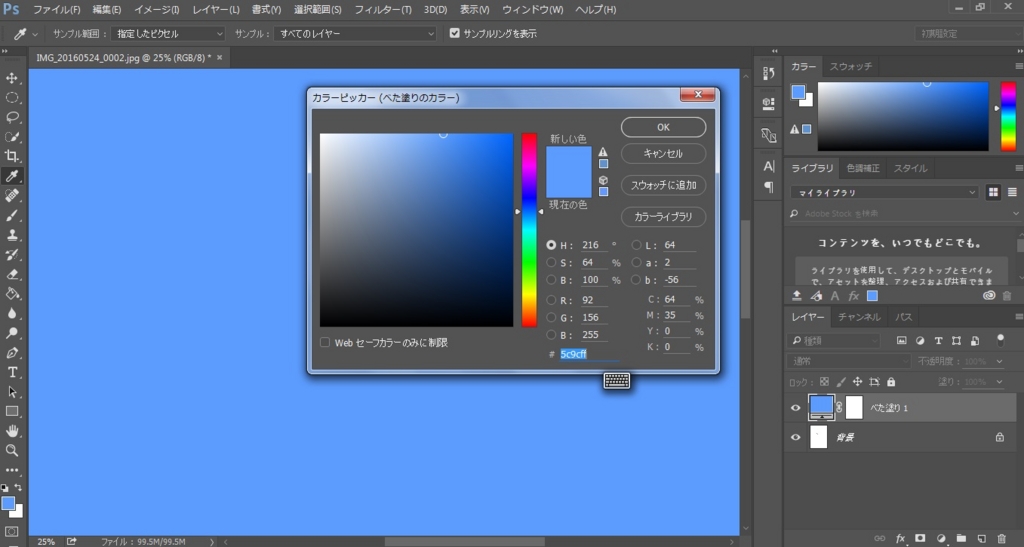The image size is (1024, 547).
Task: Click スウォッチに追加 button
Action: [x=663, y=185]
